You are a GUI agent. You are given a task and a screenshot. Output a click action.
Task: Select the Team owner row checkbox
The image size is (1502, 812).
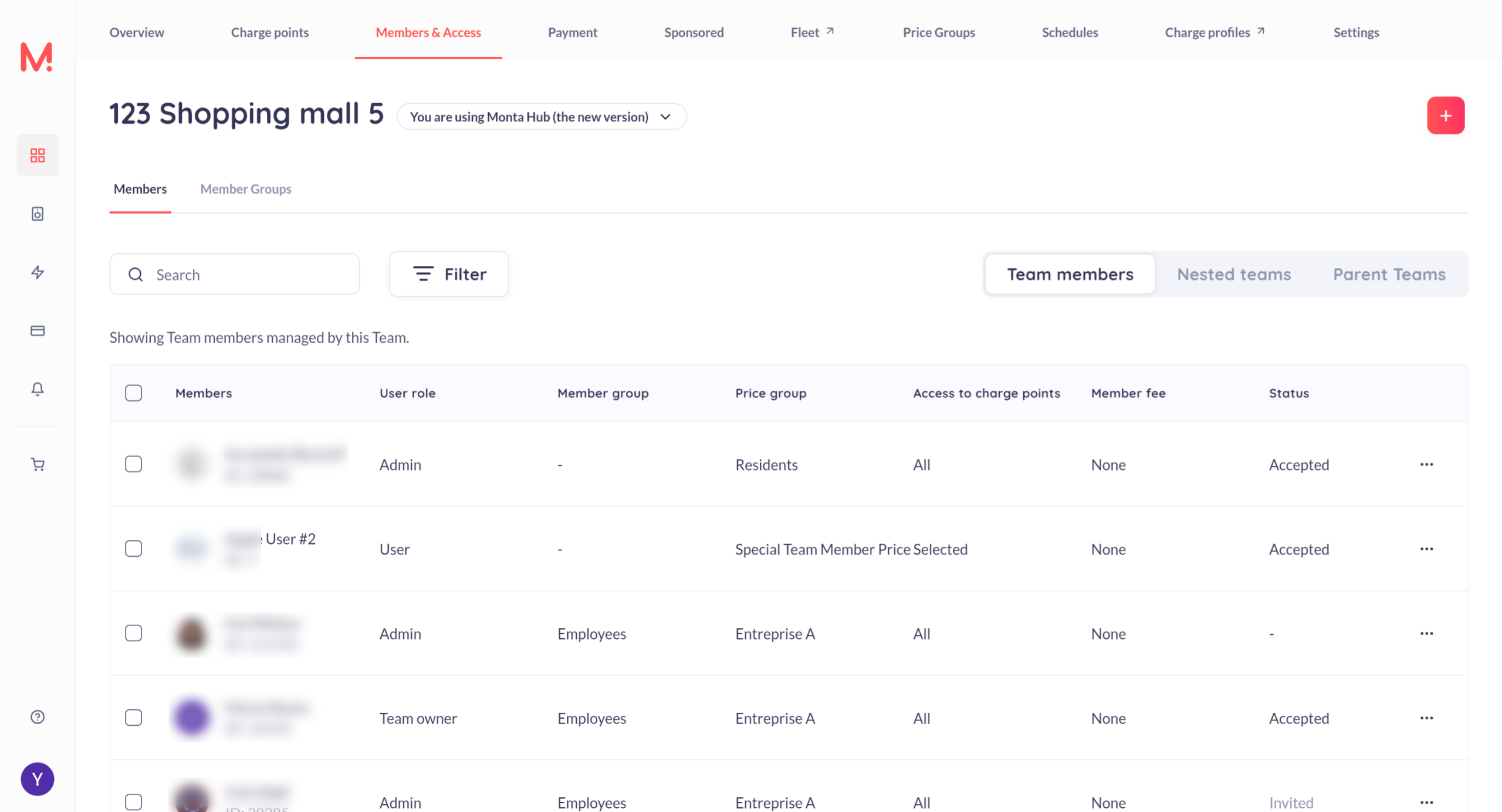tap(134, 718)
